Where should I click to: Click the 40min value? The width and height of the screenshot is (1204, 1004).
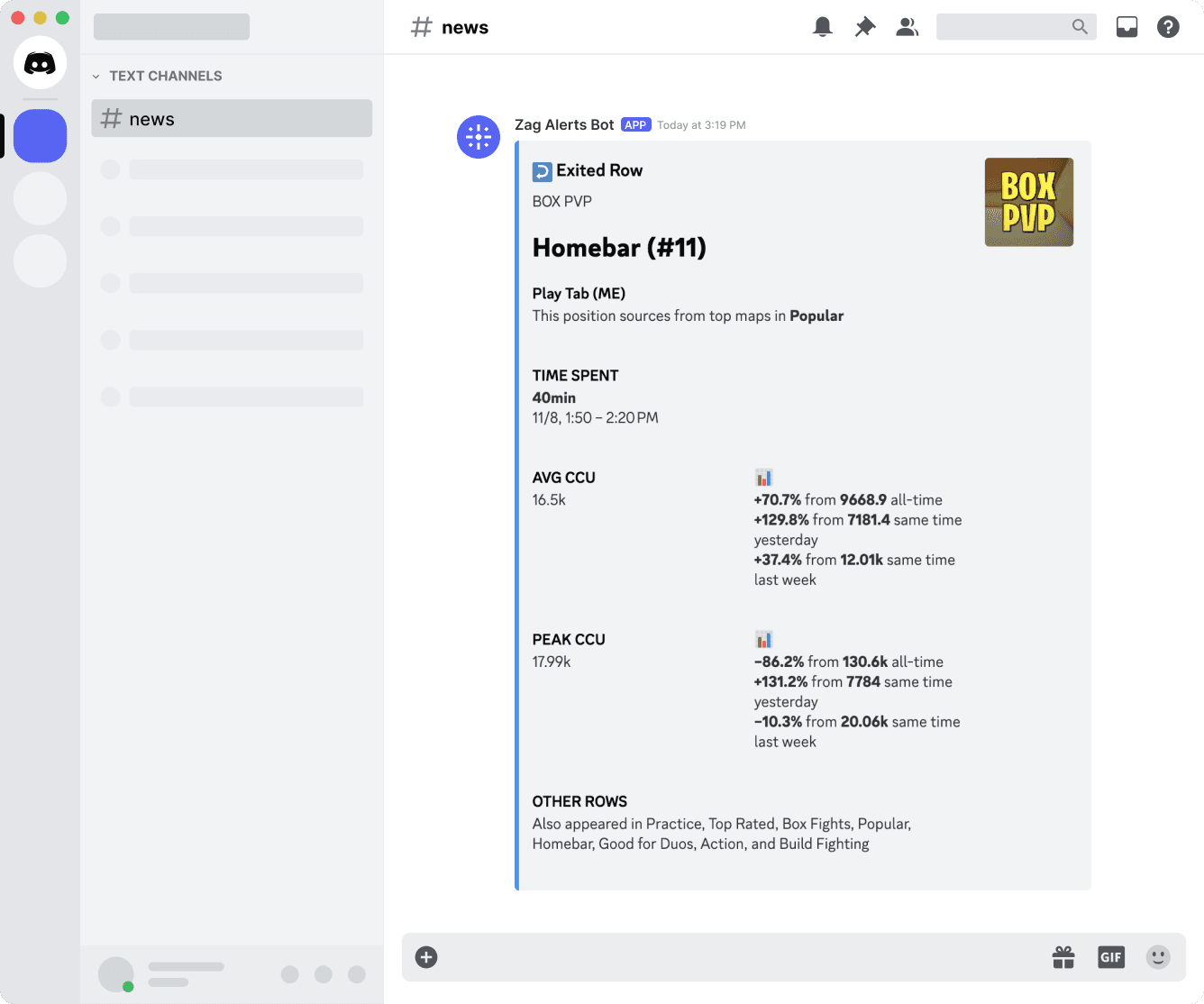coord(554,397)
